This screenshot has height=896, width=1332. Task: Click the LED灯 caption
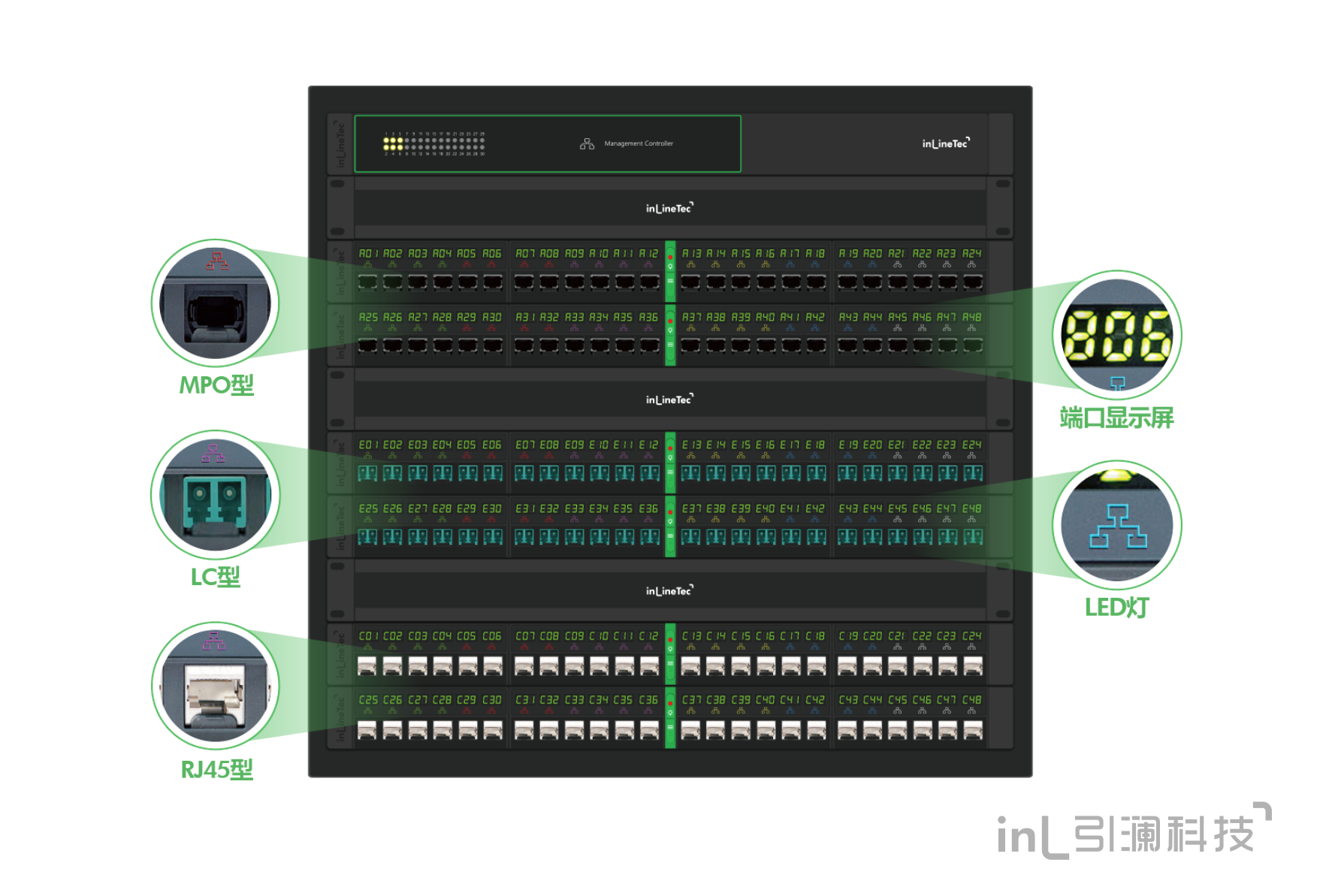point(1117,608)
